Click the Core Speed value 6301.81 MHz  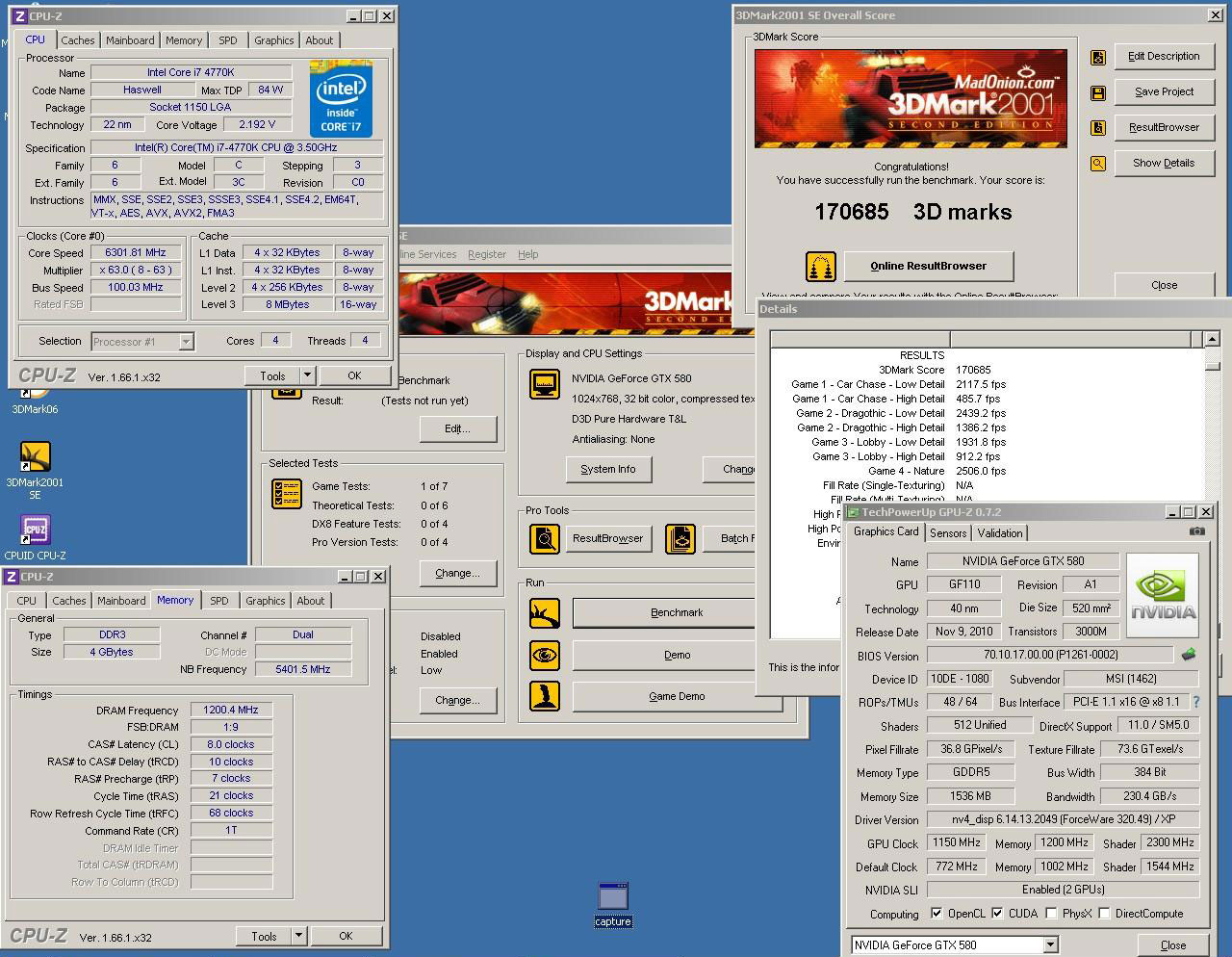[x=136, y=253]
